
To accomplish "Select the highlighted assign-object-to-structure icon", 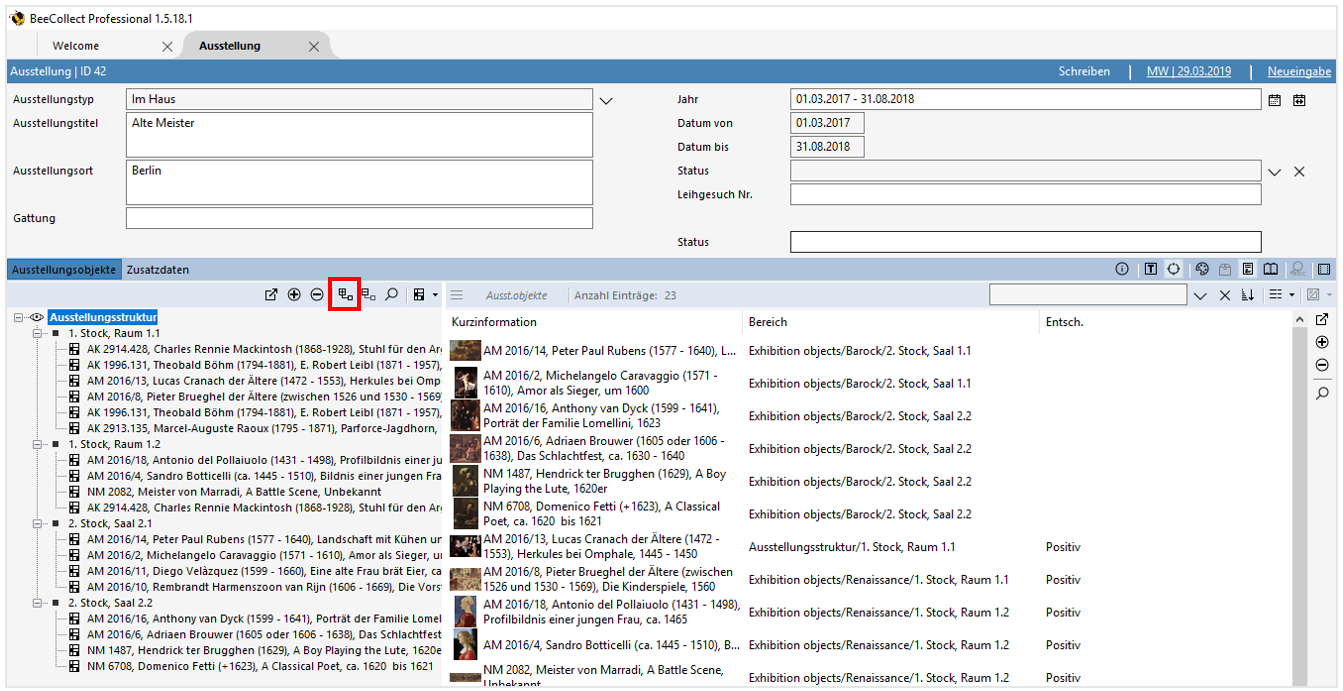I will click(345, 294).
